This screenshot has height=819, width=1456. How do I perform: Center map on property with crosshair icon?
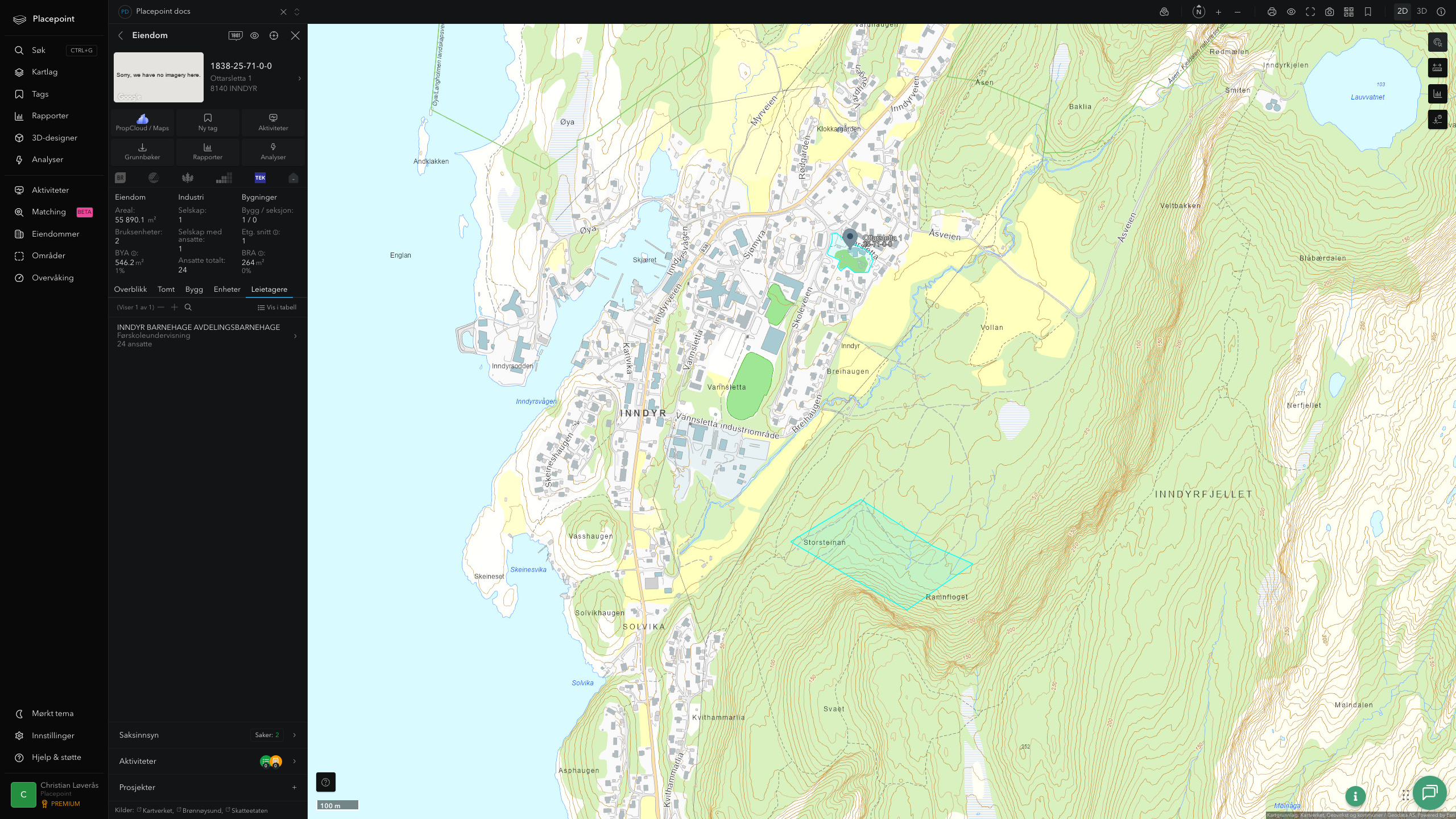coord(274,35)
